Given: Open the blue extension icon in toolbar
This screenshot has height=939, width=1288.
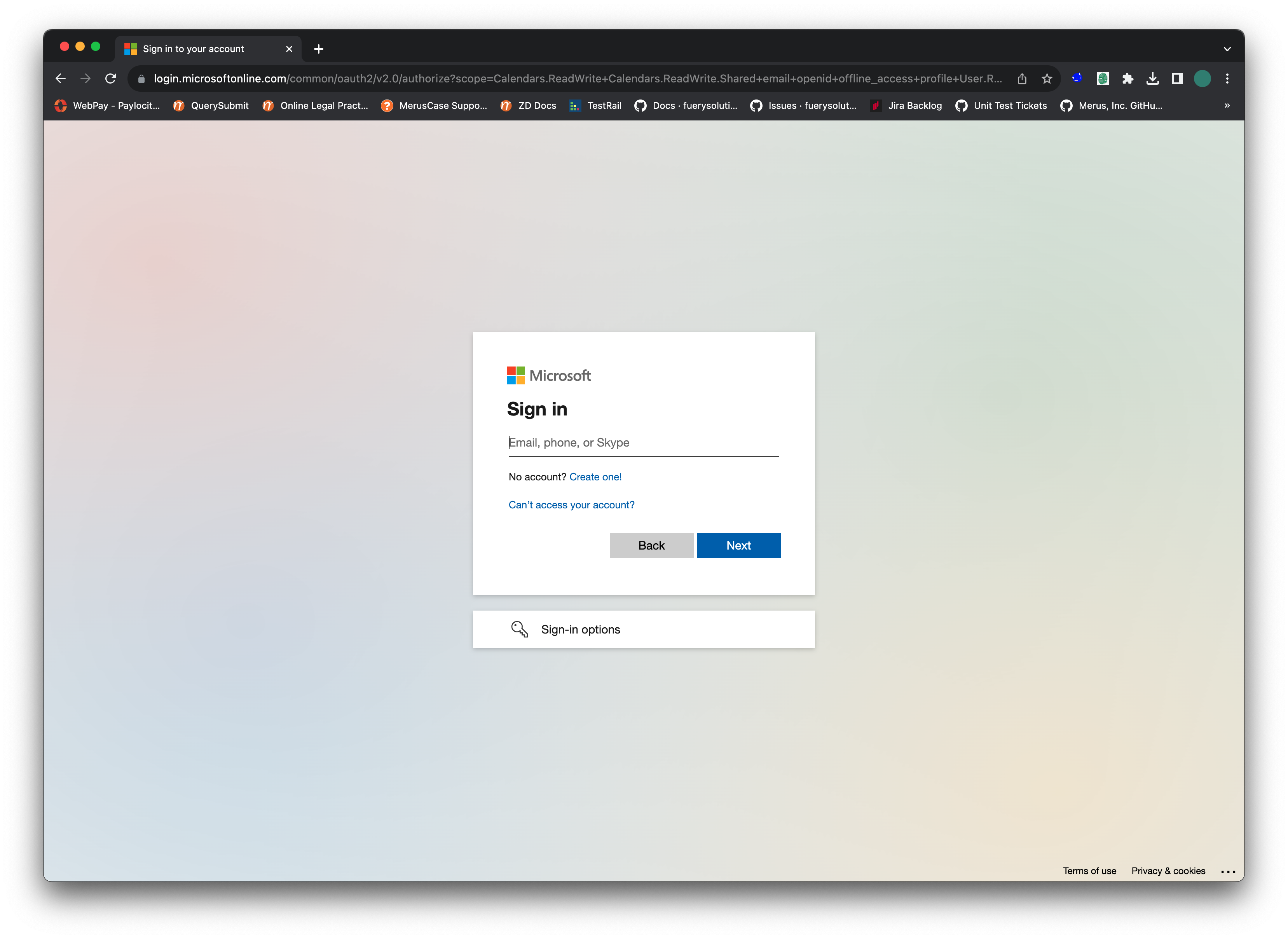Looking at the screenshot, I should [x=1077, y=79].
